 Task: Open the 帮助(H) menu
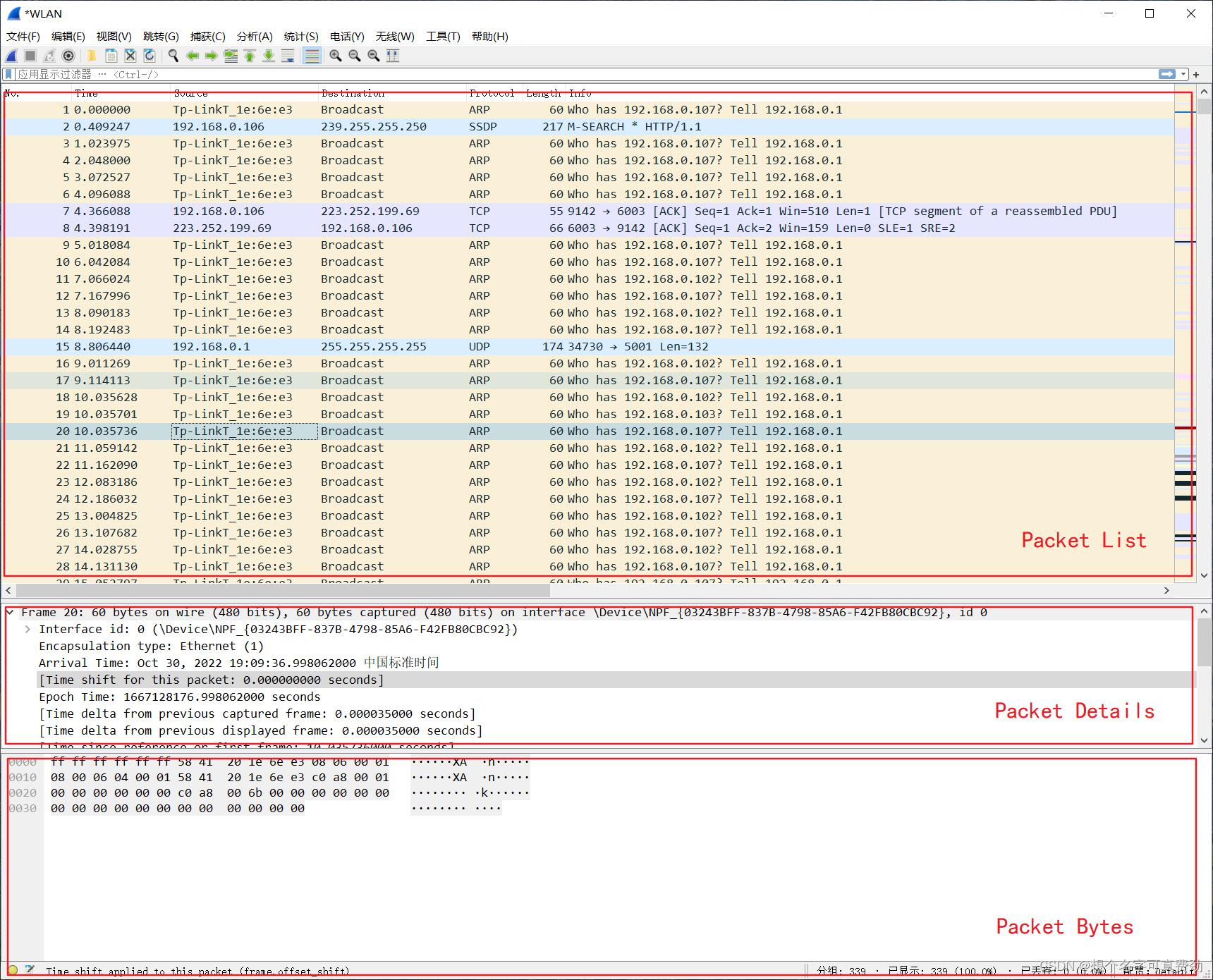(x=490, y=37)
